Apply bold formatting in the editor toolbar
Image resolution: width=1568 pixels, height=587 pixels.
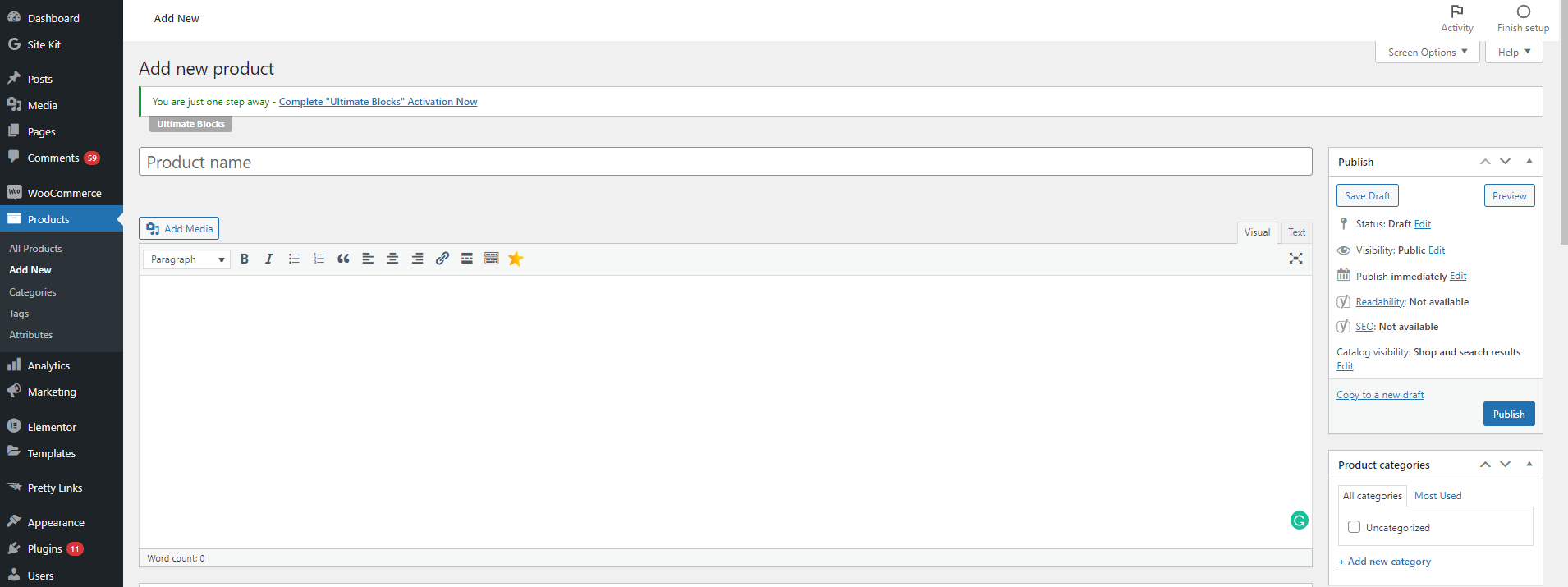click(244, 259)
